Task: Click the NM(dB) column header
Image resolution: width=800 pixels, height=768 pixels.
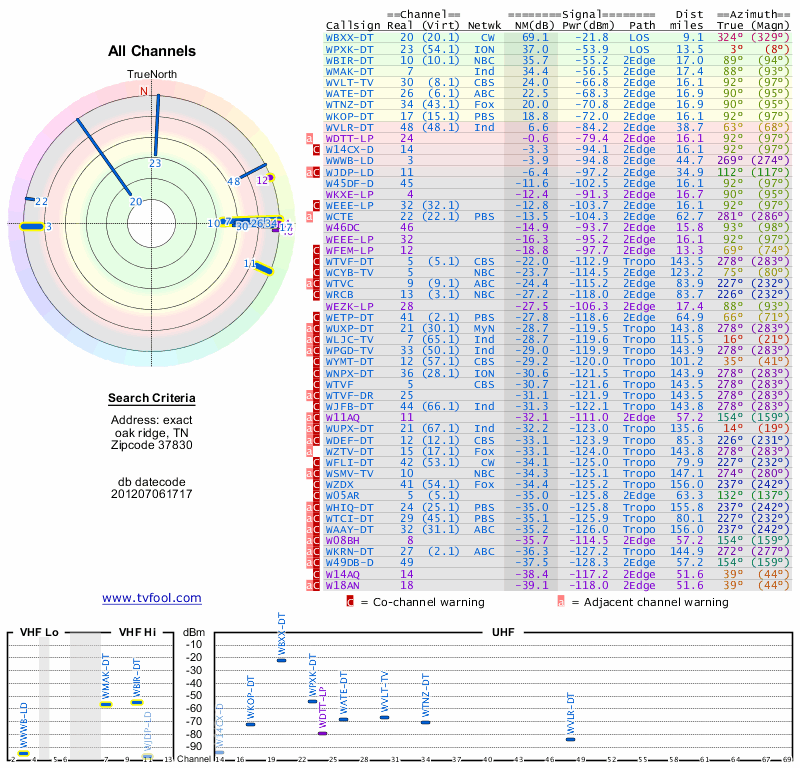Action: pos(535,26)
